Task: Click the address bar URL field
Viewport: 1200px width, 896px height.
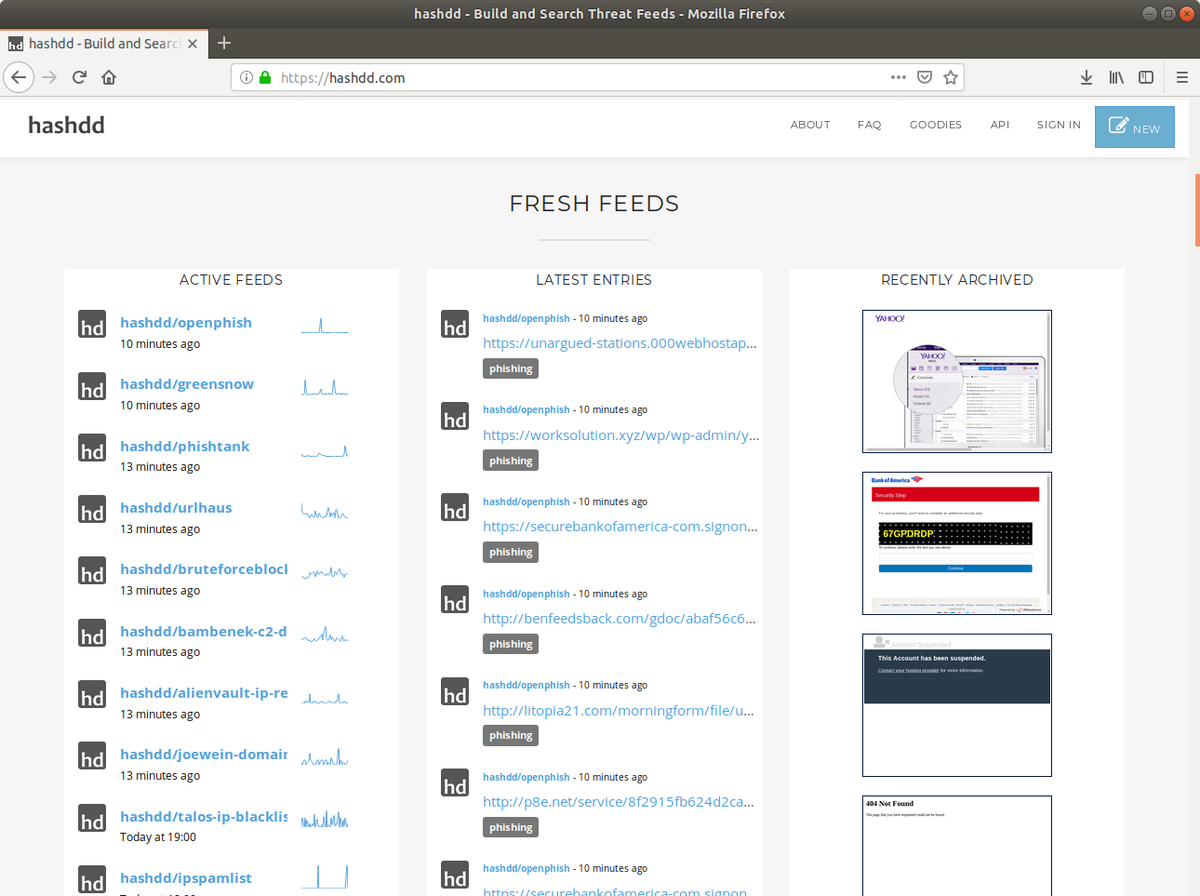Action: [x=580, y=77]
